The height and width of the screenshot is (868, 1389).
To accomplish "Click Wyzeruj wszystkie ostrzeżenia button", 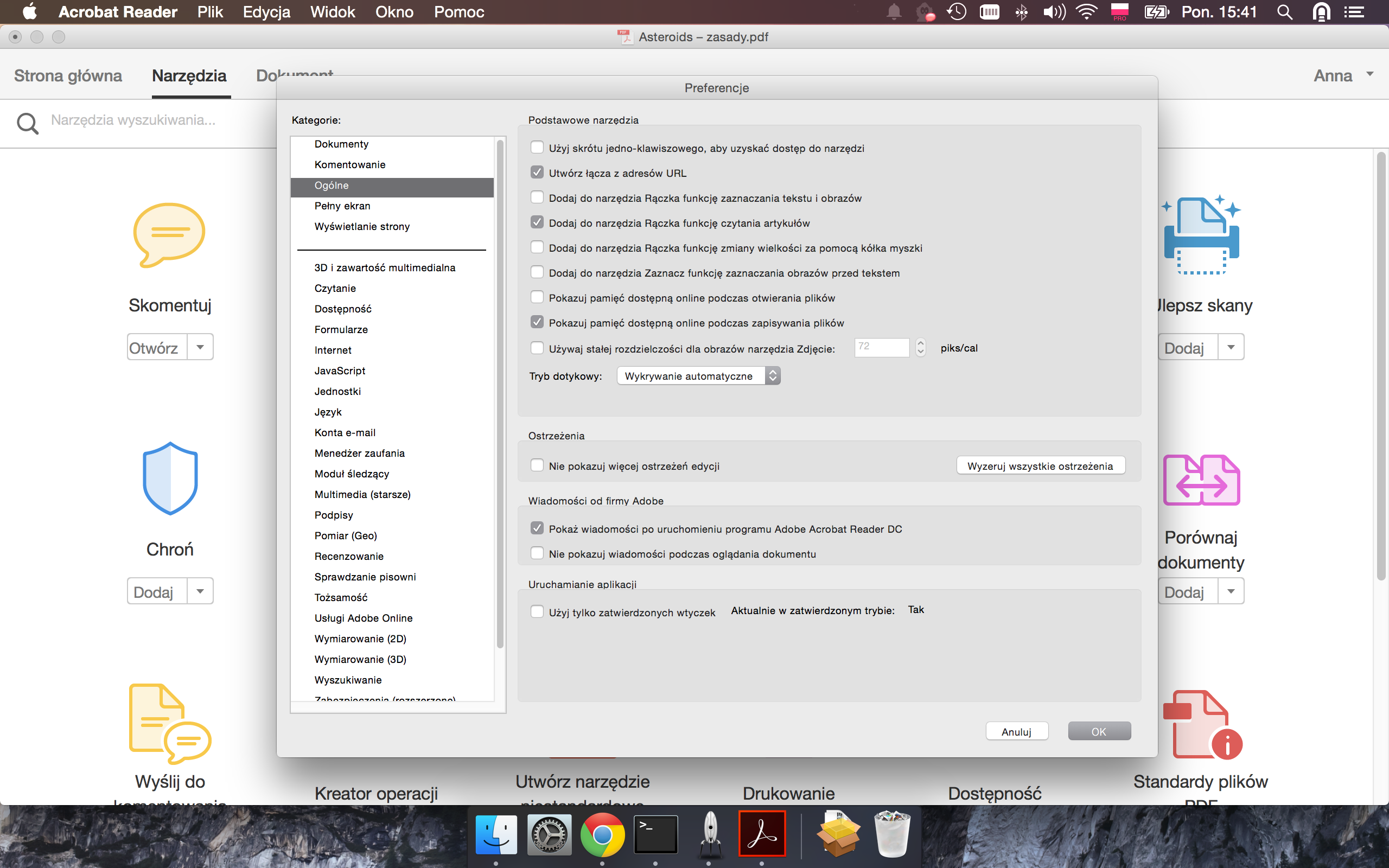I will 1040,465.
